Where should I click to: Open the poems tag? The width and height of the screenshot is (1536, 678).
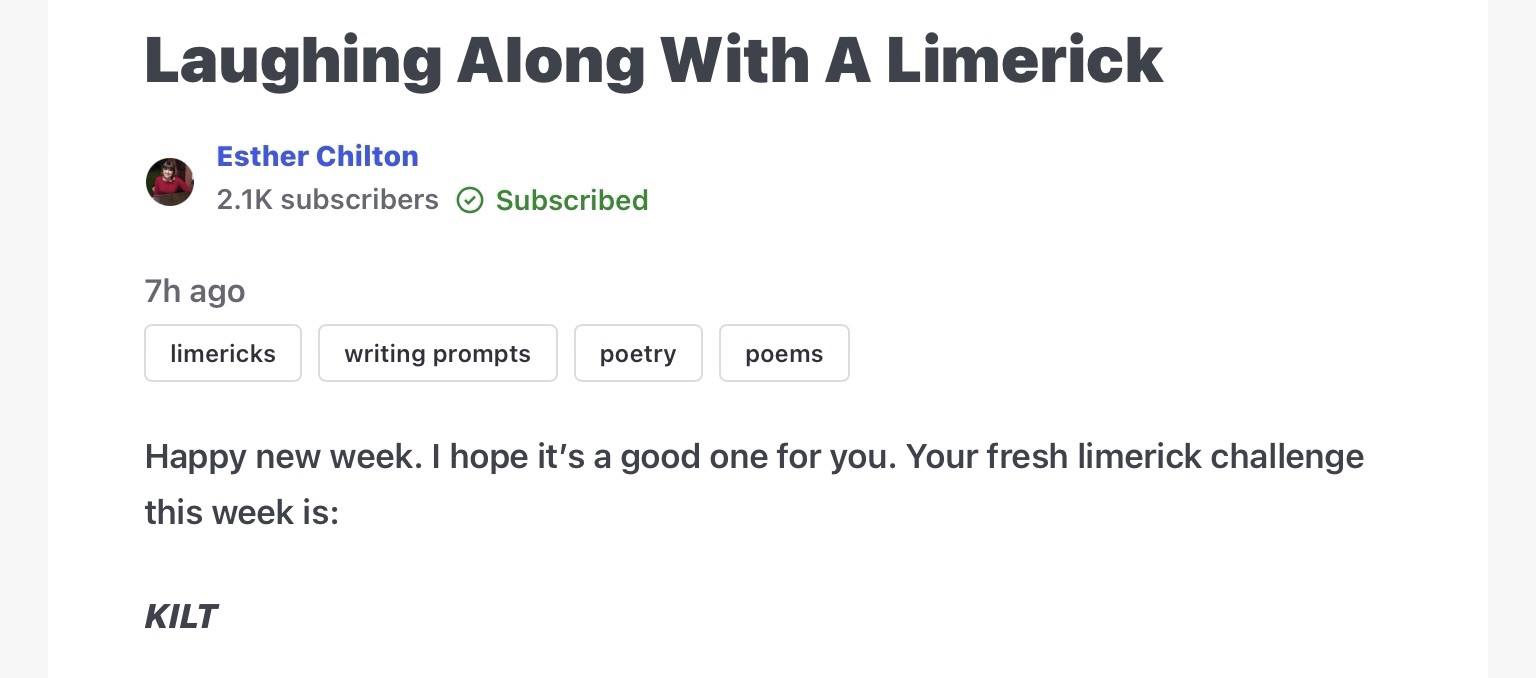click(784, 353)
